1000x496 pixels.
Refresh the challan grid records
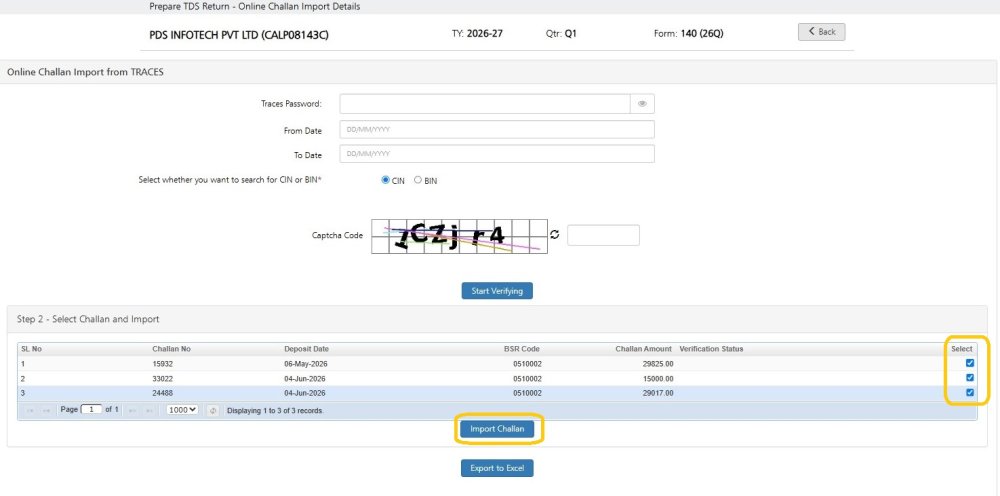click(214, 410)
